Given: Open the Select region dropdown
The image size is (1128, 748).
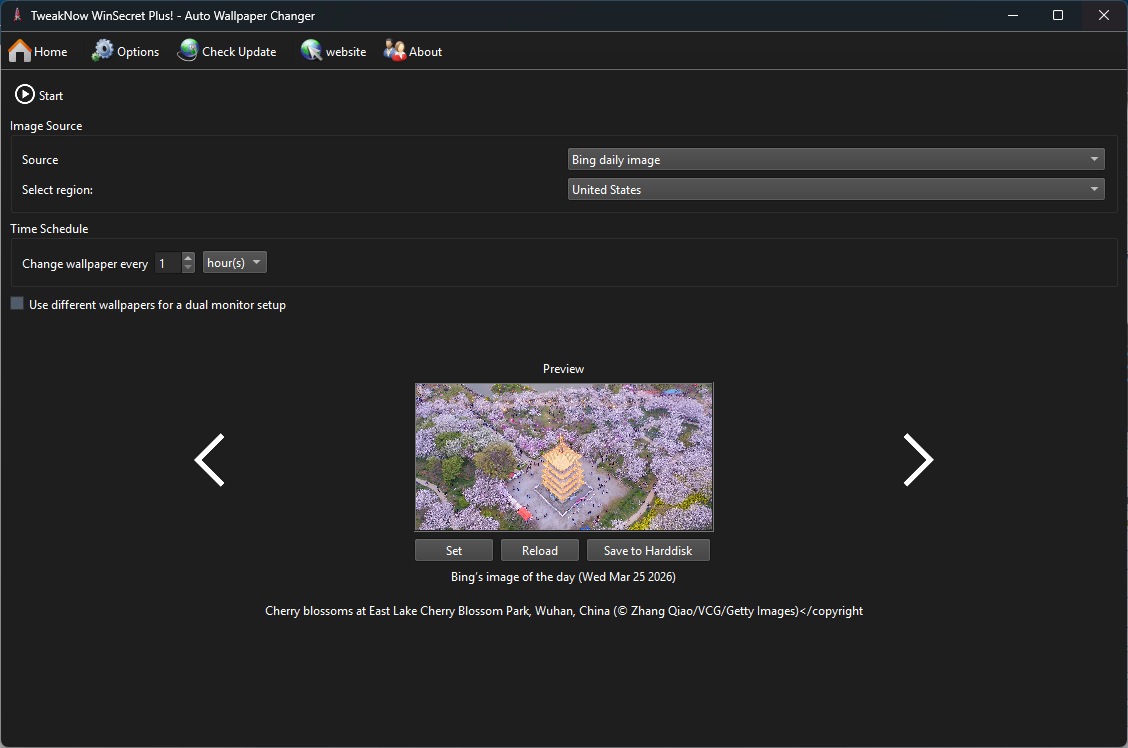Looking at the screenshot, I should point(835,190).
